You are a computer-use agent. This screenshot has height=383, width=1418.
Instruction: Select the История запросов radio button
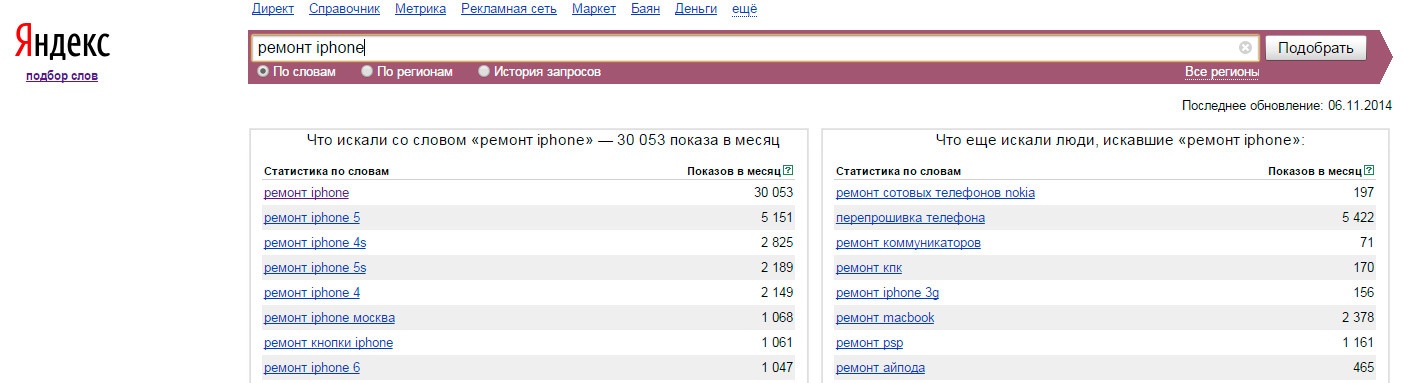pyautogui.click(x=484, y=72)
